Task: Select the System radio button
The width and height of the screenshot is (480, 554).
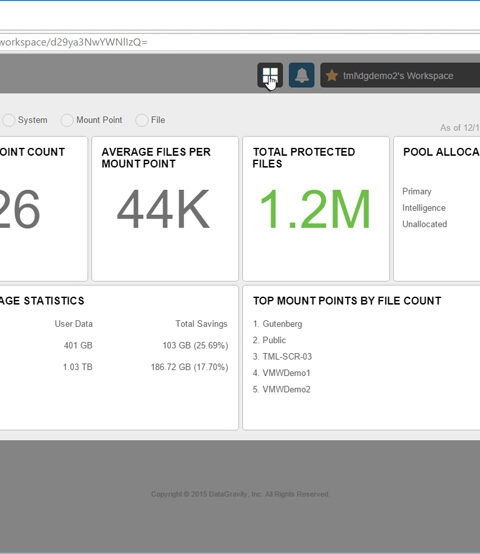Action: [x=9, y=120]
